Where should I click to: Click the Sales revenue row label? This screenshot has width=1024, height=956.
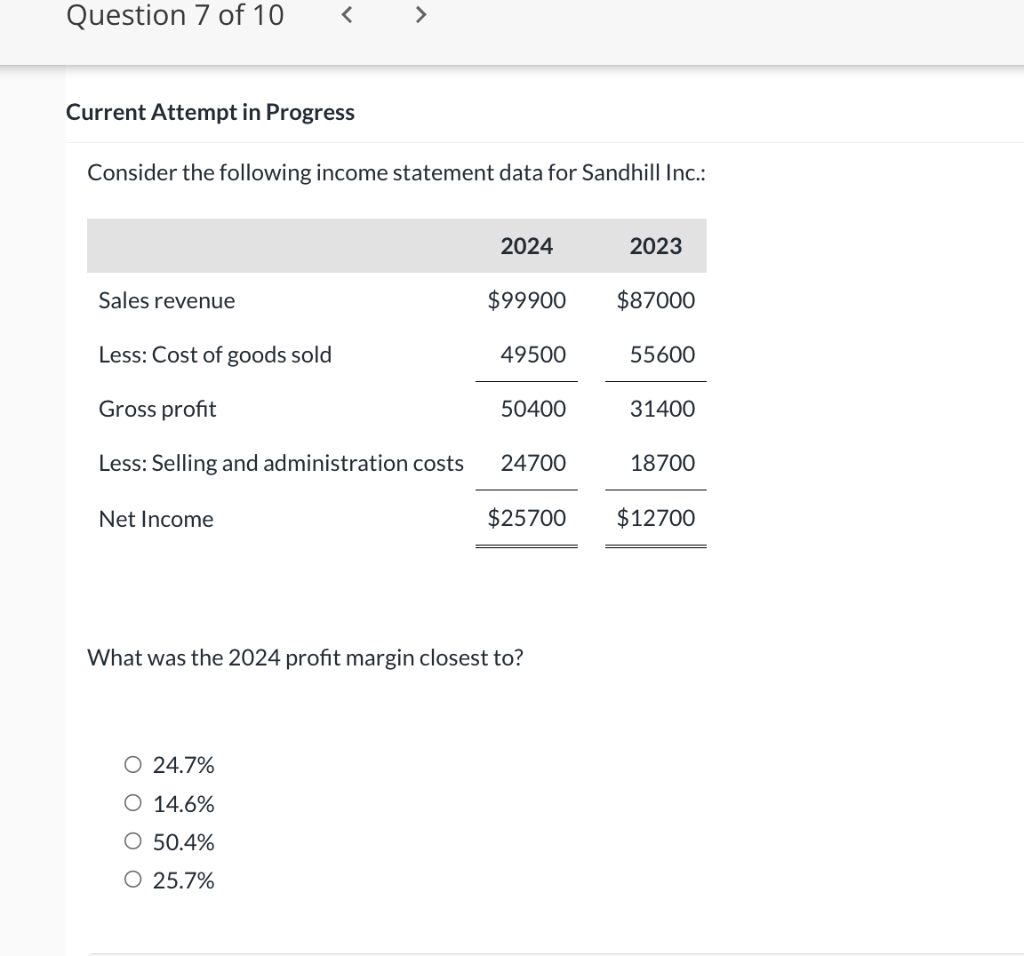[x=166, y=300]
